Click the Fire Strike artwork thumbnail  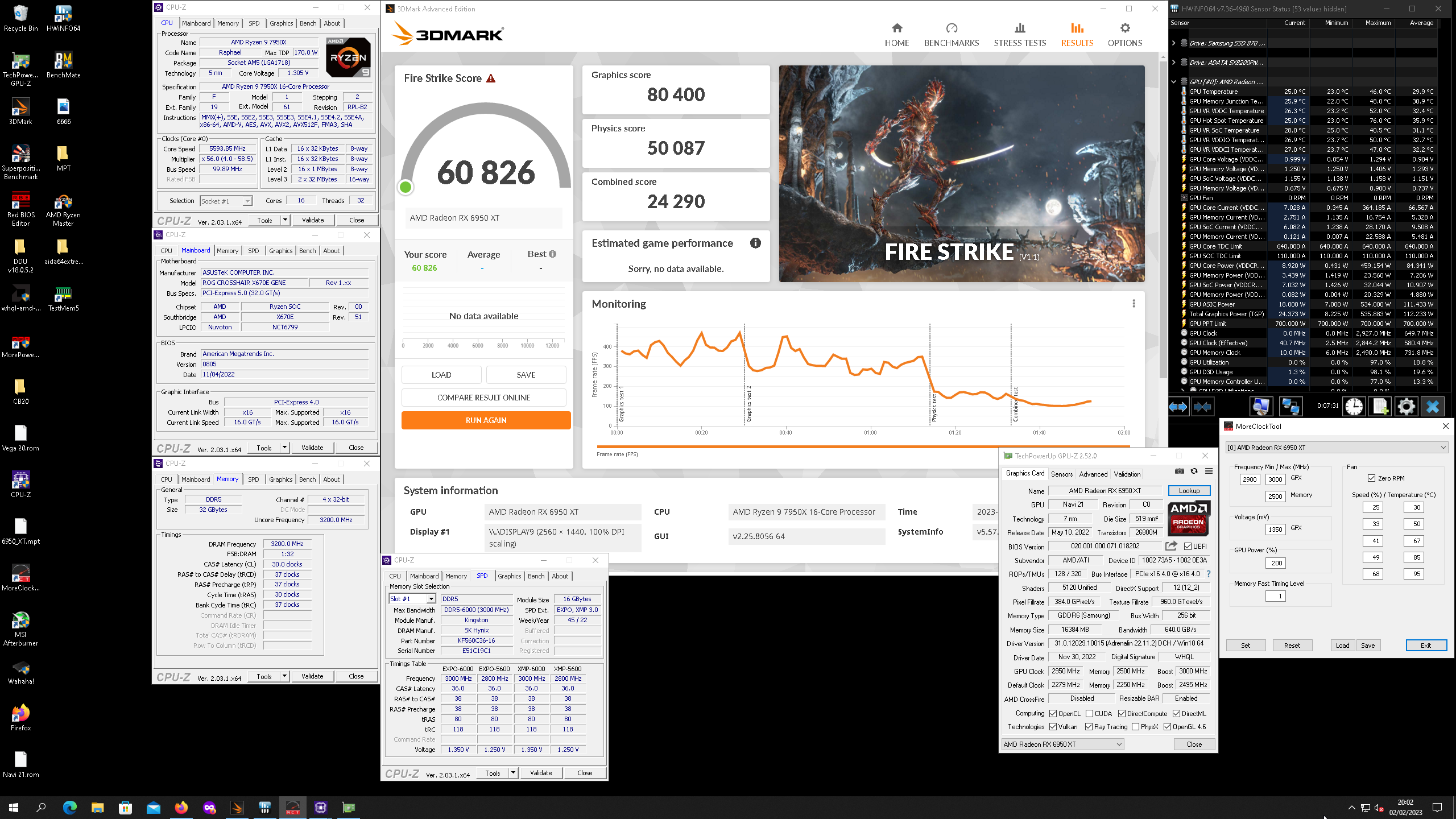(961, 173)
